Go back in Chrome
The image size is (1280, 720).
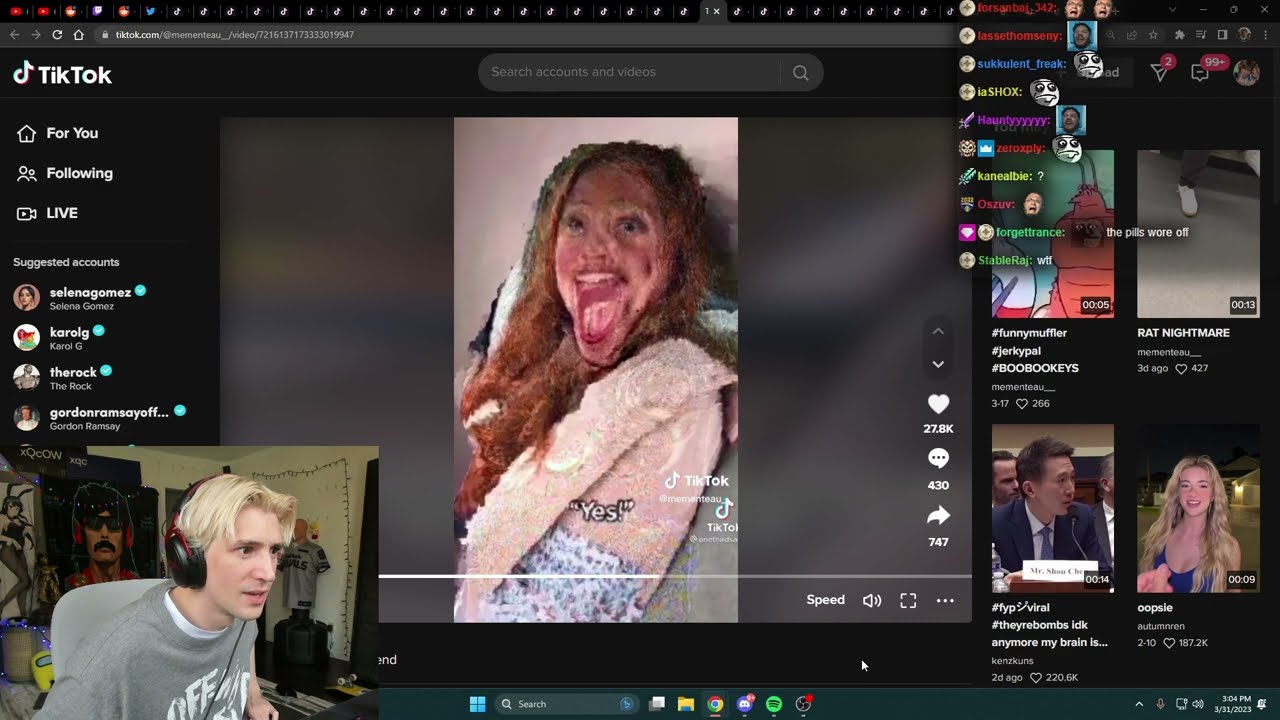[14, 34]
